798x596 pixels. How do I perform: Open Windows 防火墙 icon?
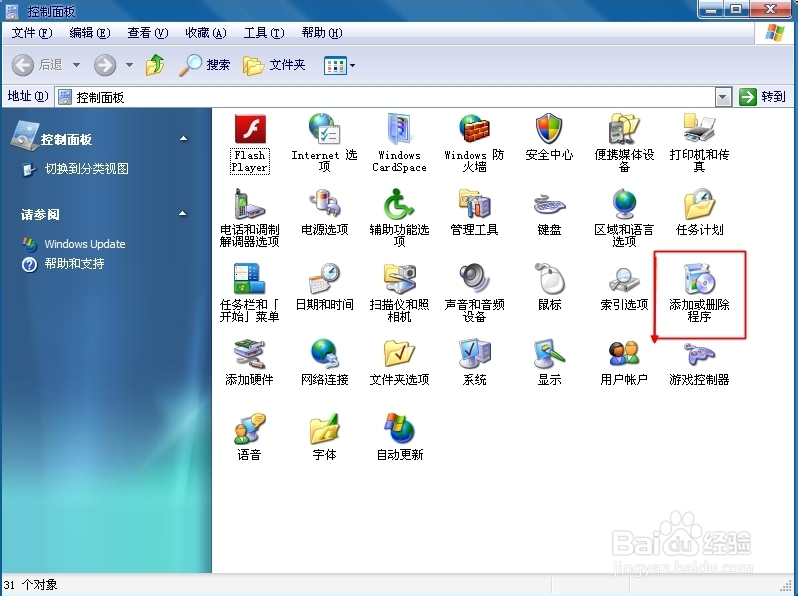coord(474,130)
